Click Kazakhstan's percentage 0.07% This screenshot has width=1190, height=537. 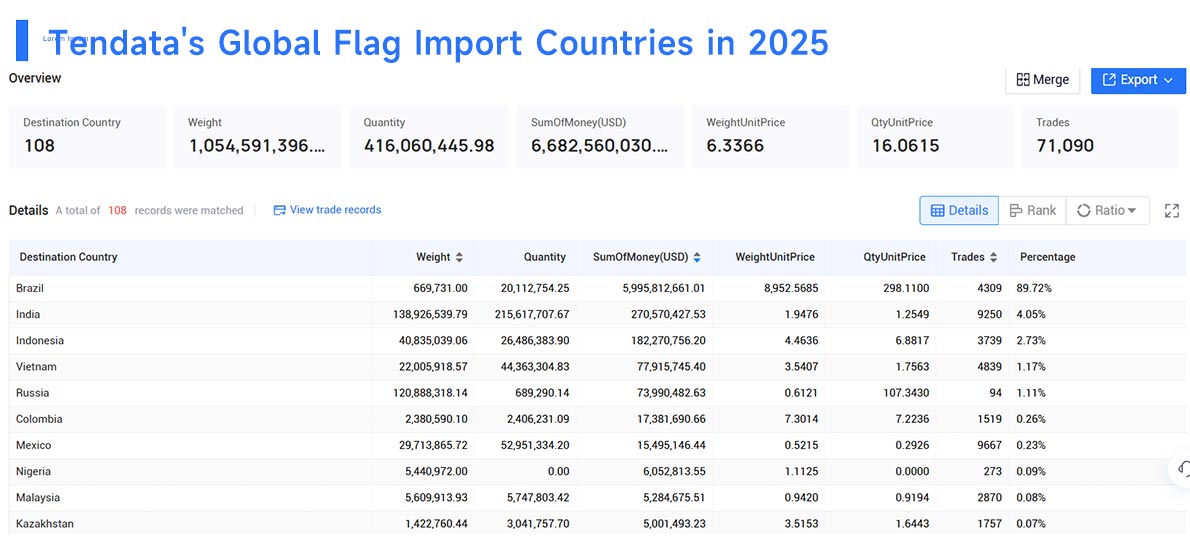click(x=1033, y=523)
